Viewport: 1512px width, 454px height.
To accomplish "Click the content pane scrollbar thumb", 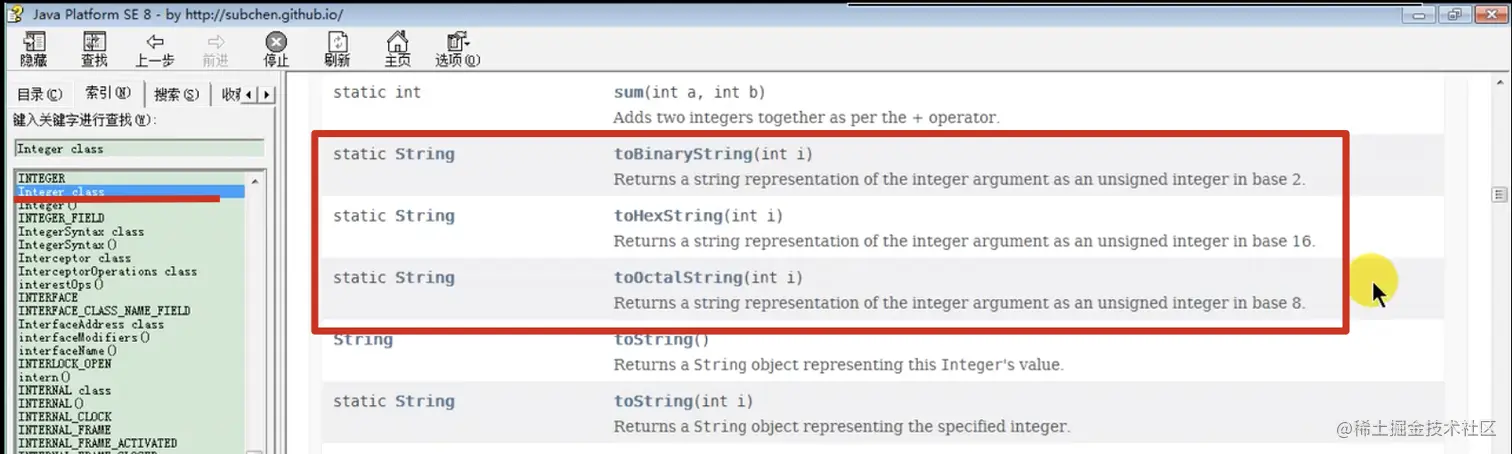I will tap(1499, 194).
